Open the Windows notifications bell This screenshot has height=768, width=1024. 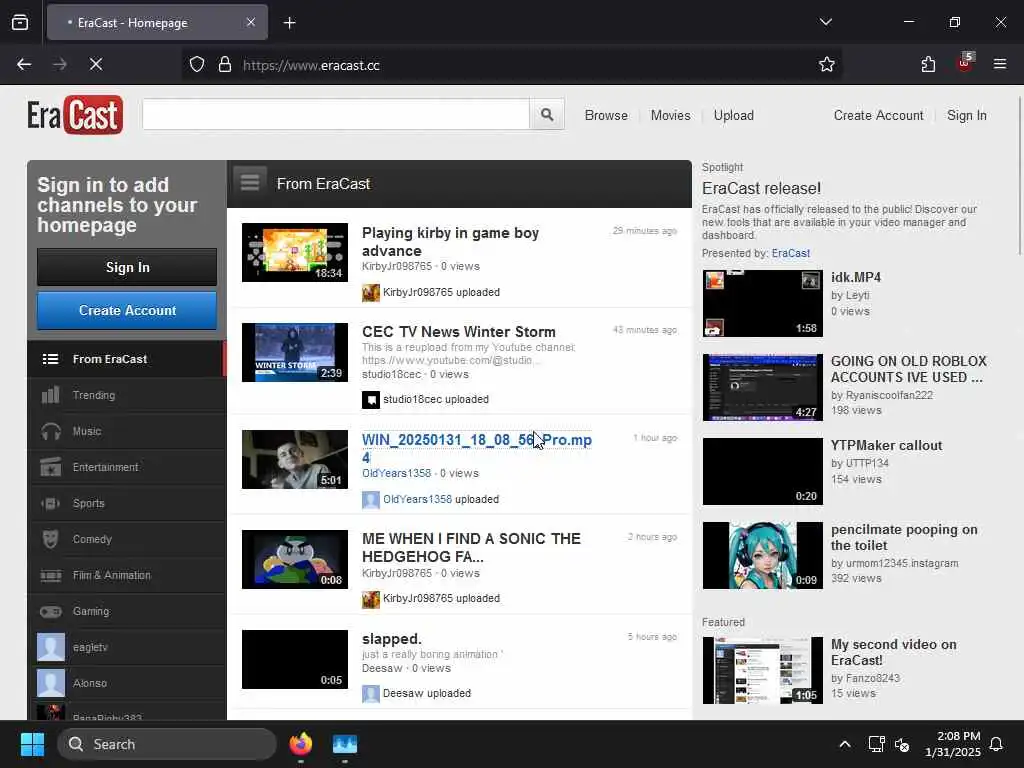pos(997,744)
